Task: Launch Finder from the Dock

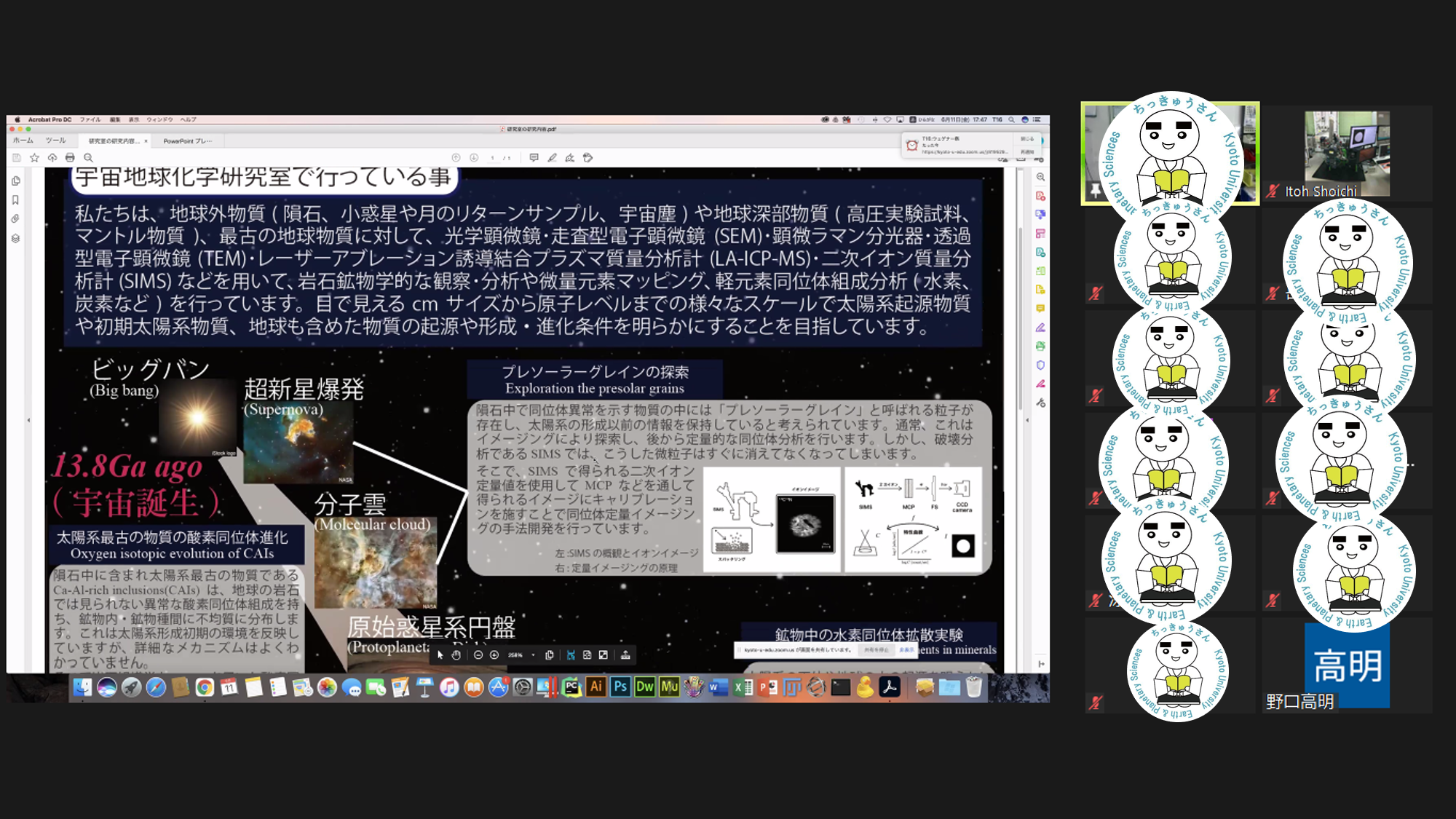Action: coord(82,687)
